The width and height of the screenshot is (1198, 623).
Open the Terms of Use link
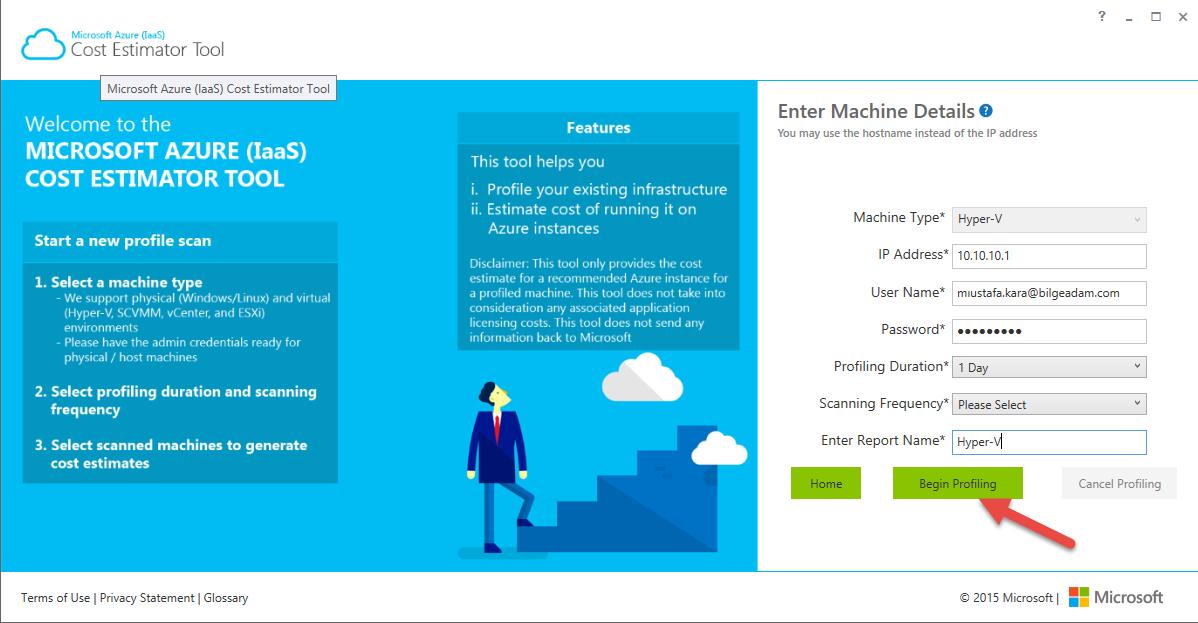click(x=55, y=598)
